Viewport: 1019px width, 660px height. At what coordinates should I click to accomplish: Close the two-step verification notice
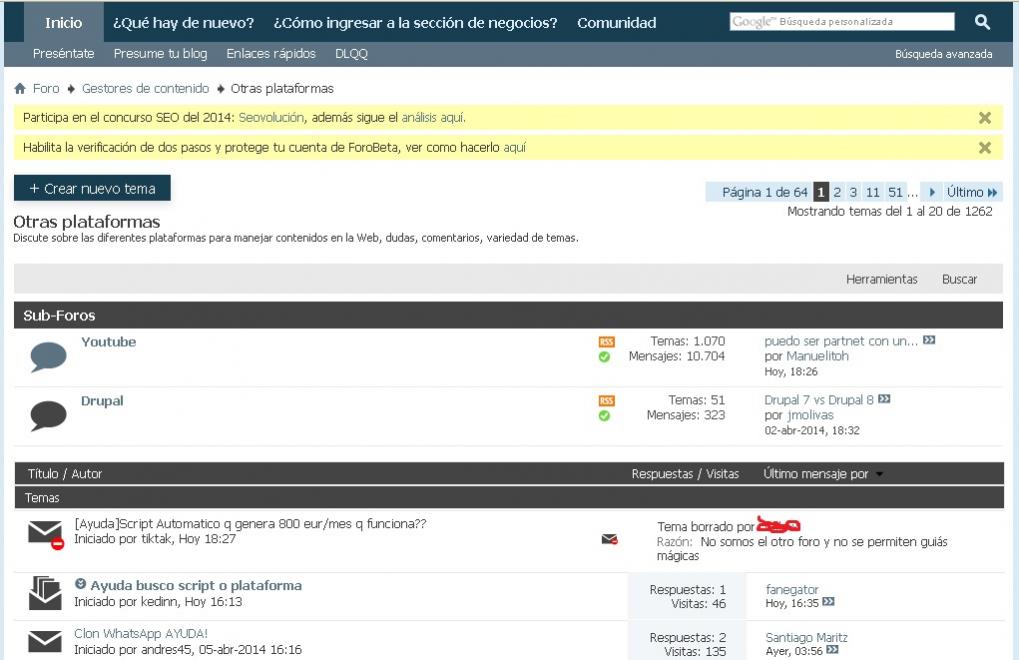(x=984, y=148)
